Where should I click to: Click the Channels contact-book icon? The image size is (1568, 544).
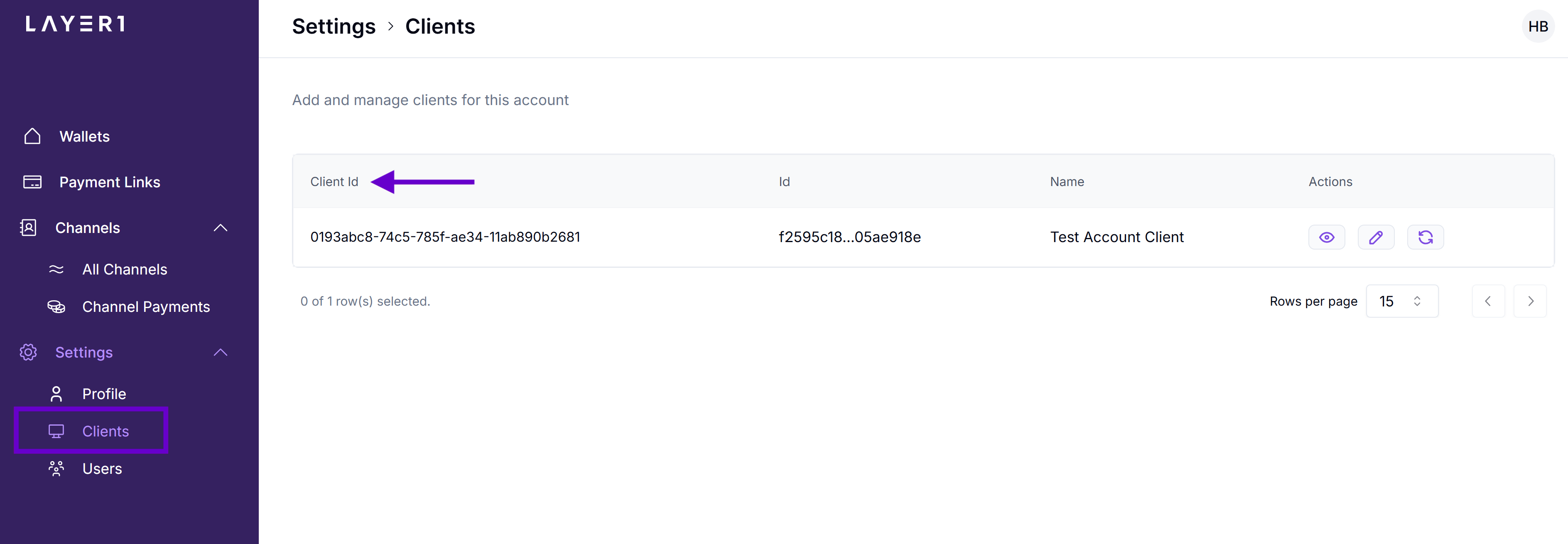point(28,228)
